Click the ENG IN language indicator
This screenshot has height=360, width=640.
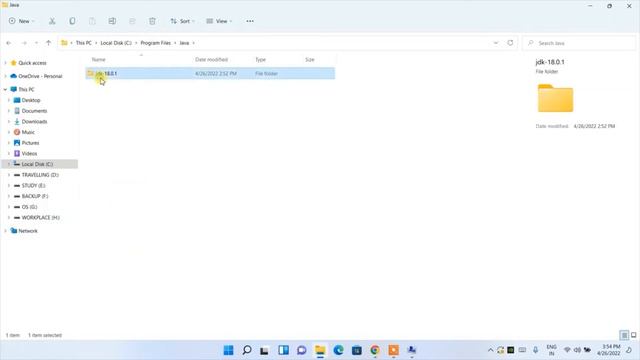(551, 350)
